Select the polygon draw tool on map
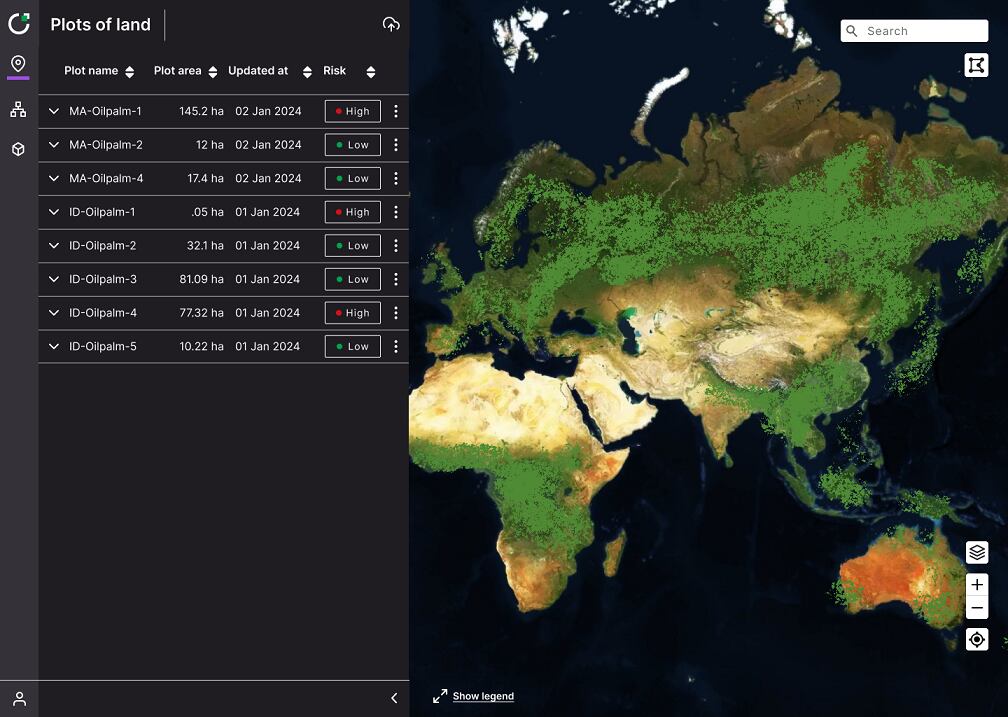Image resolution: width=1008 pixels, height=717 pixels. [976, 65]
